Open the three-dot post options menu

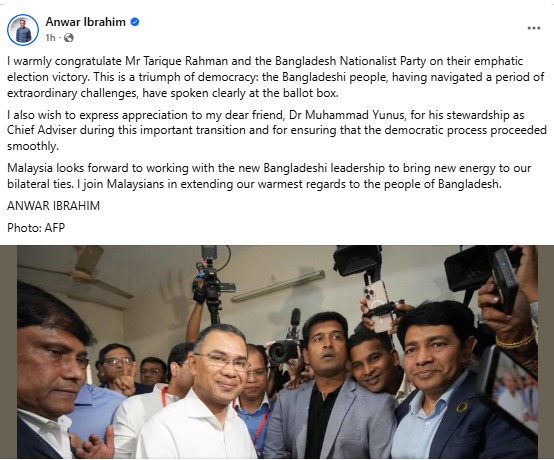point(534,28)
